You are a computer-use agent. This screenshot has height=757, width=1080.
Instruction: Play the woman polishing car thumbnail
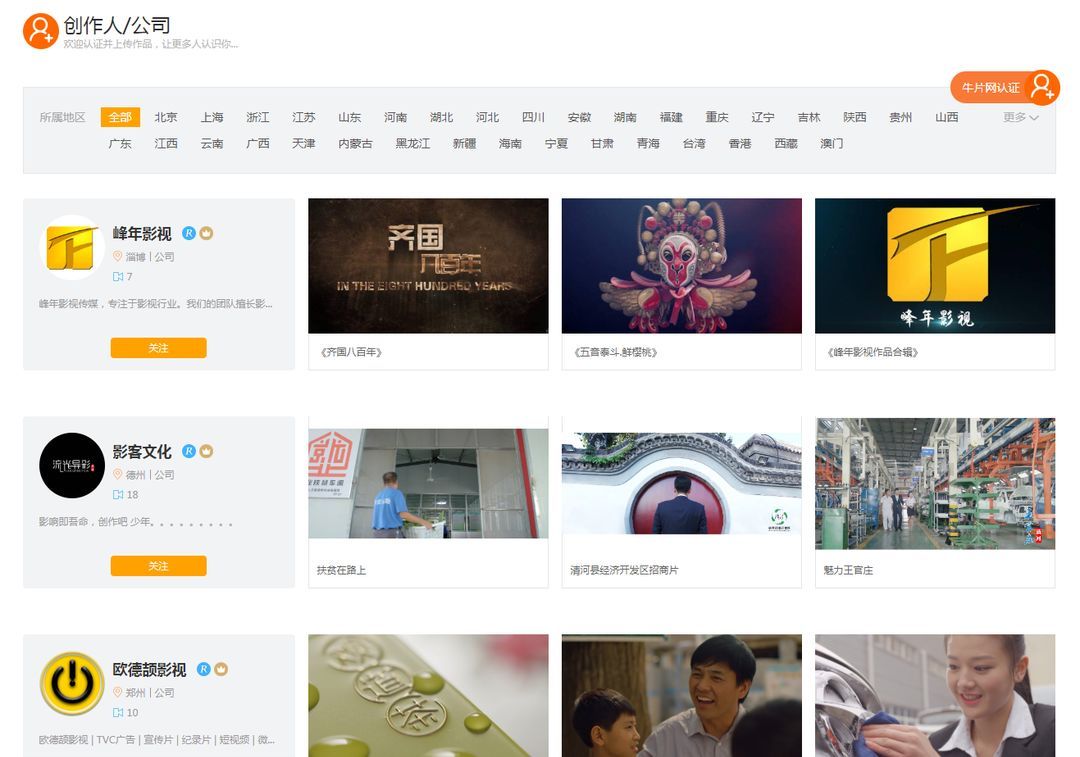coord(935,696)
